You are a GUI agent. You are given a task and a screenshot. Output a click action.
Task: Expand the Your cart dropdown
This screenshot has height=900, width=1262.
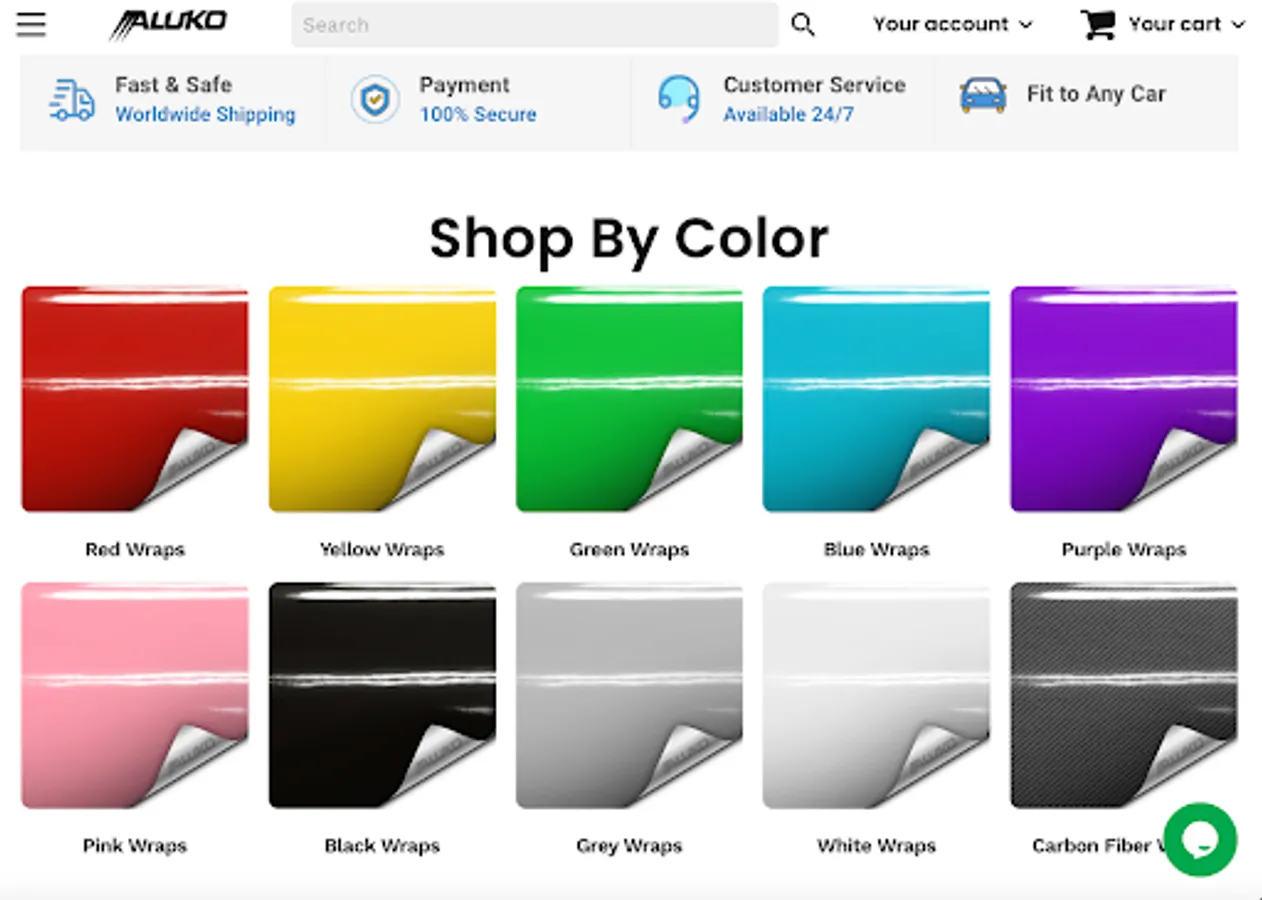point(1186,24)
